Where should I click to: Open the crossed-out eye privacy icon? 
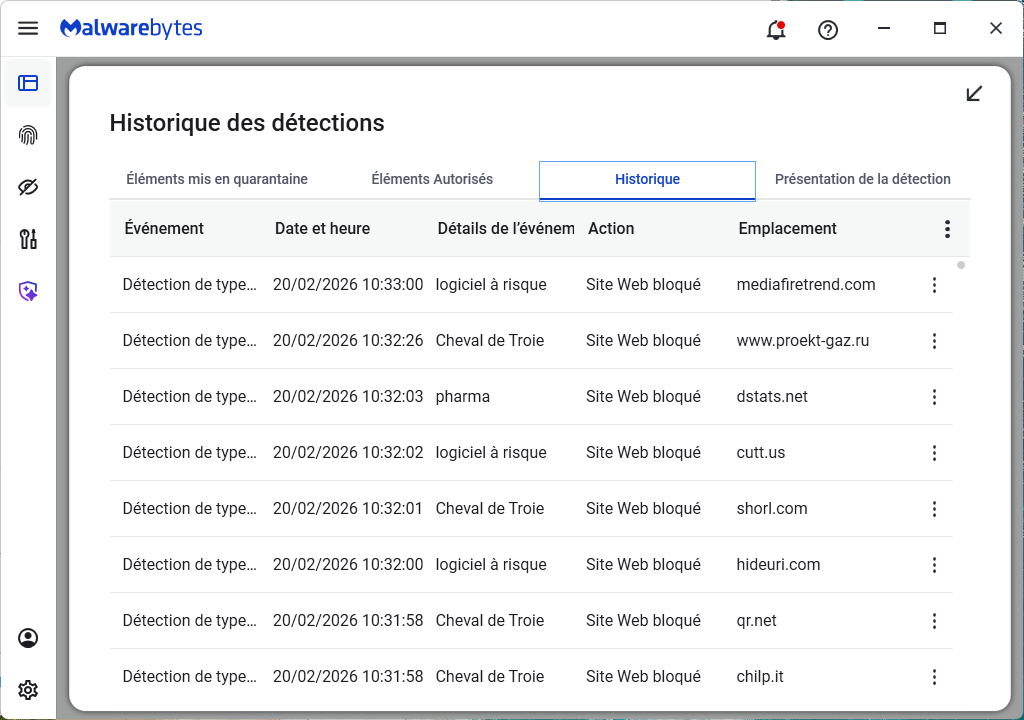[28, 187]
